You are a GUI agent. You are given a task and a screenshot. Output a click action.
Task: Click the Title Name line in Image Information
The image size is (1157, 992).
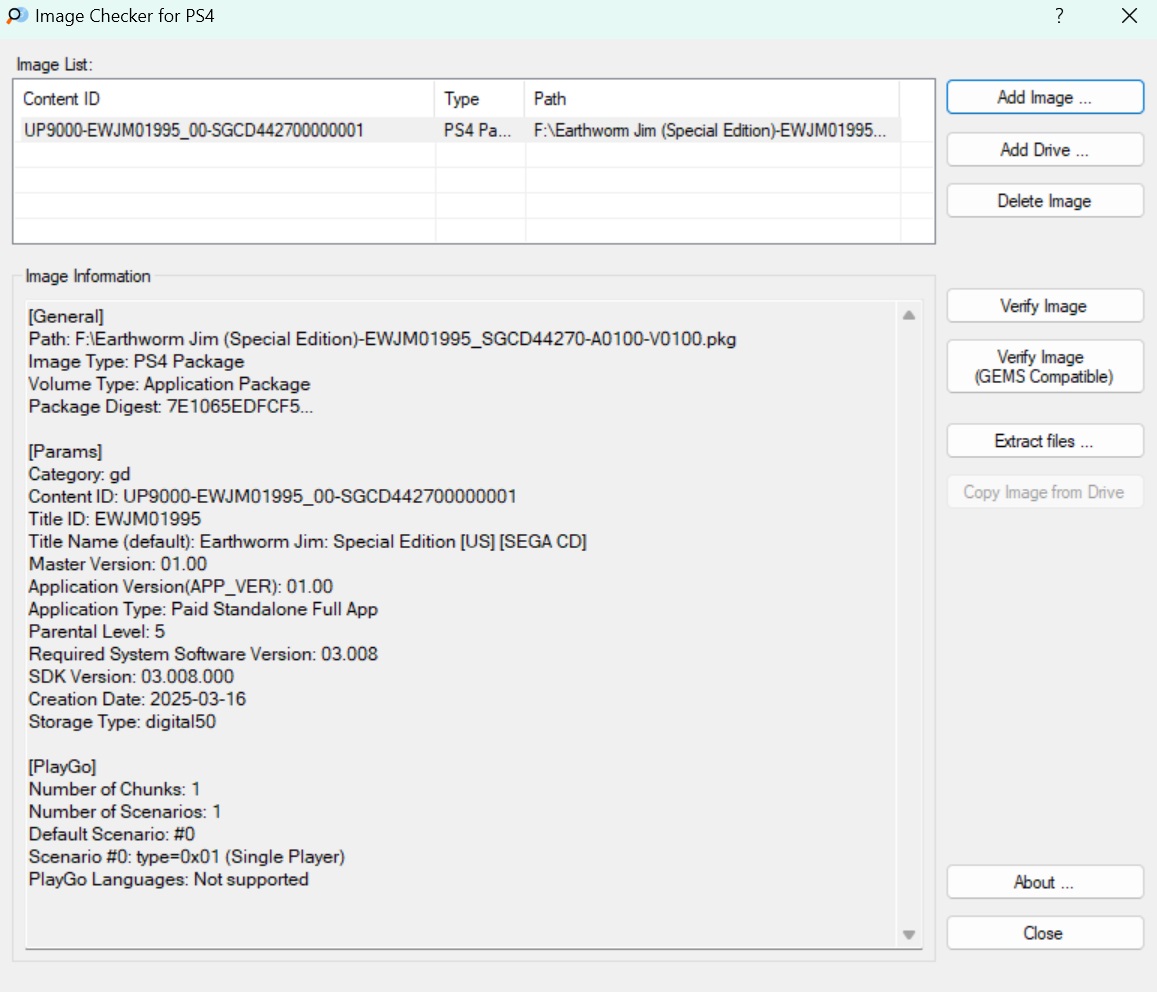(307, 542)
